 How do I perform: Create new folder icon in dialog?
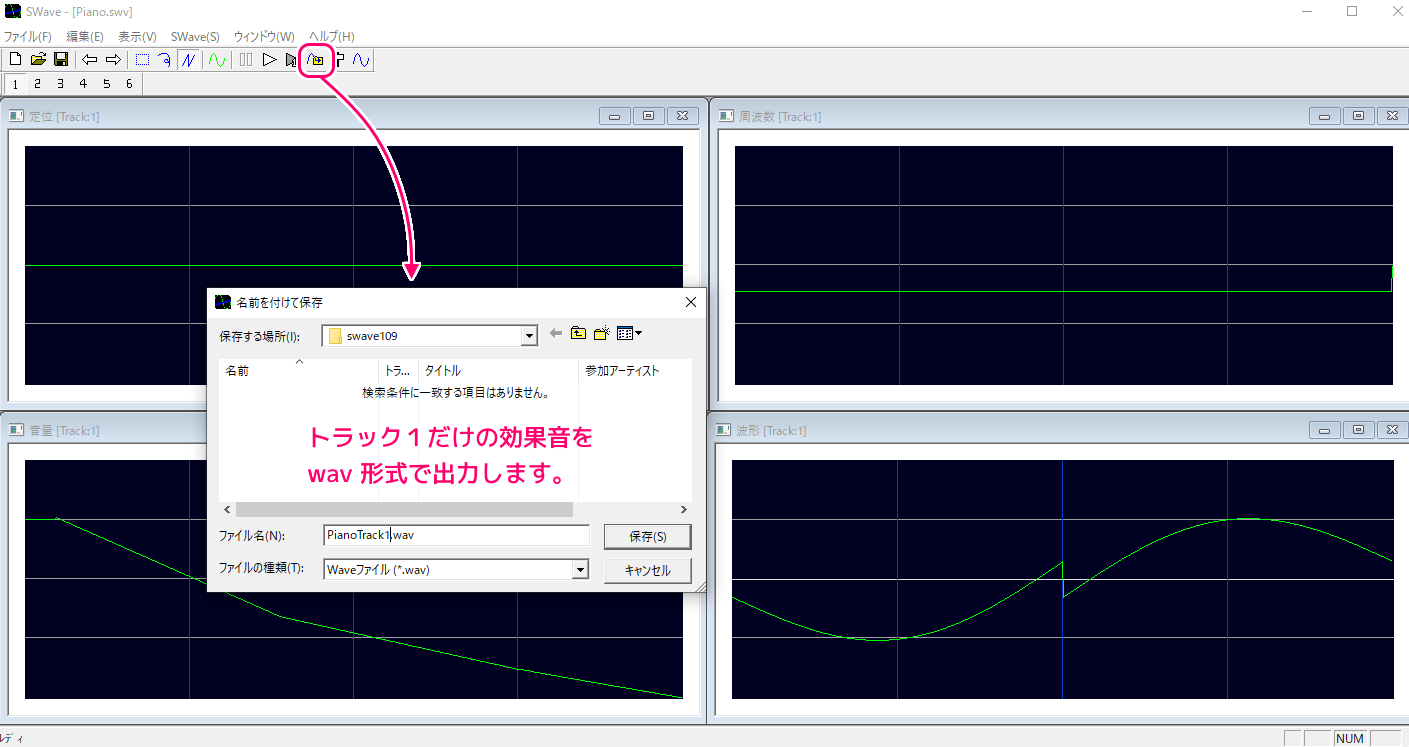tap(602, 333)
